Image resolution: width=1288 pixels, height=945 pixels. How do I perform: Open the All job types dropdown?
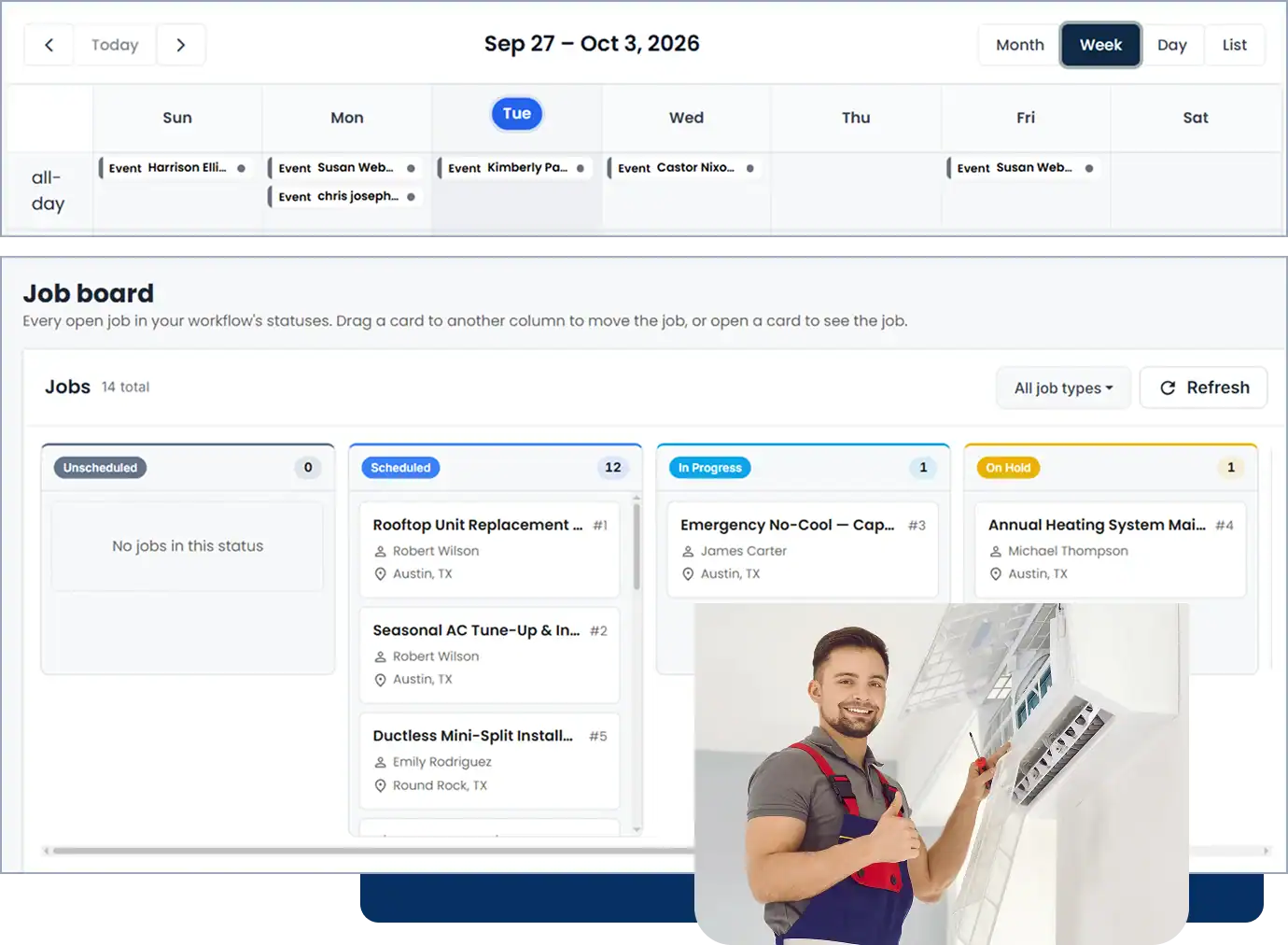[1063, 388]
